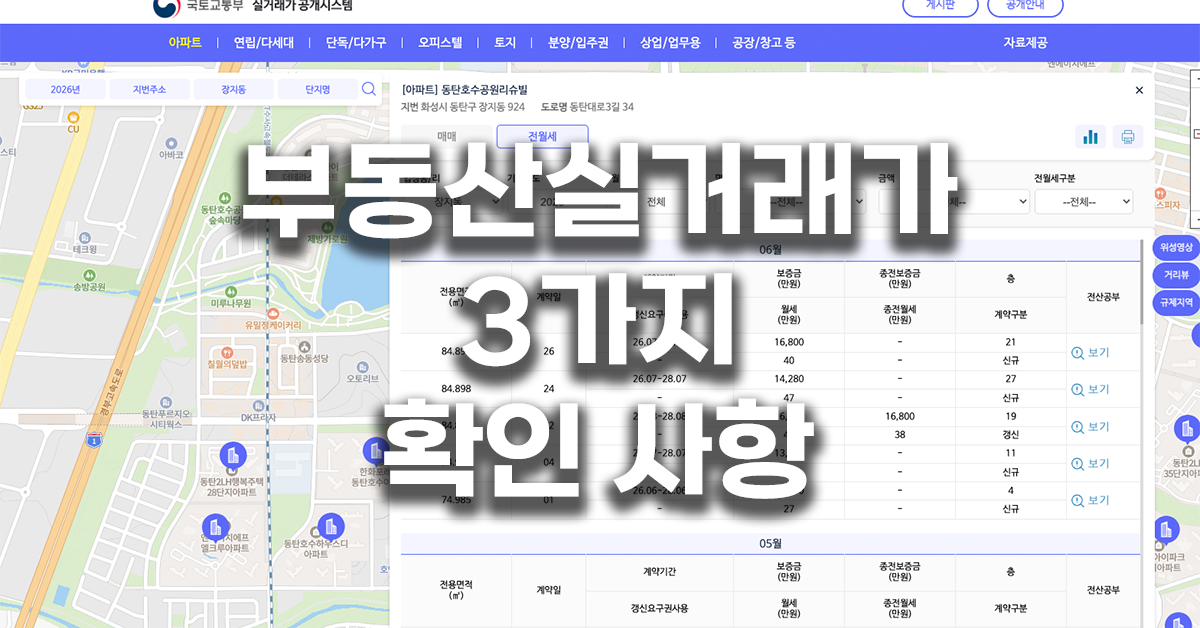
Task: Click the 06월 month header
Action: (770, 251)
